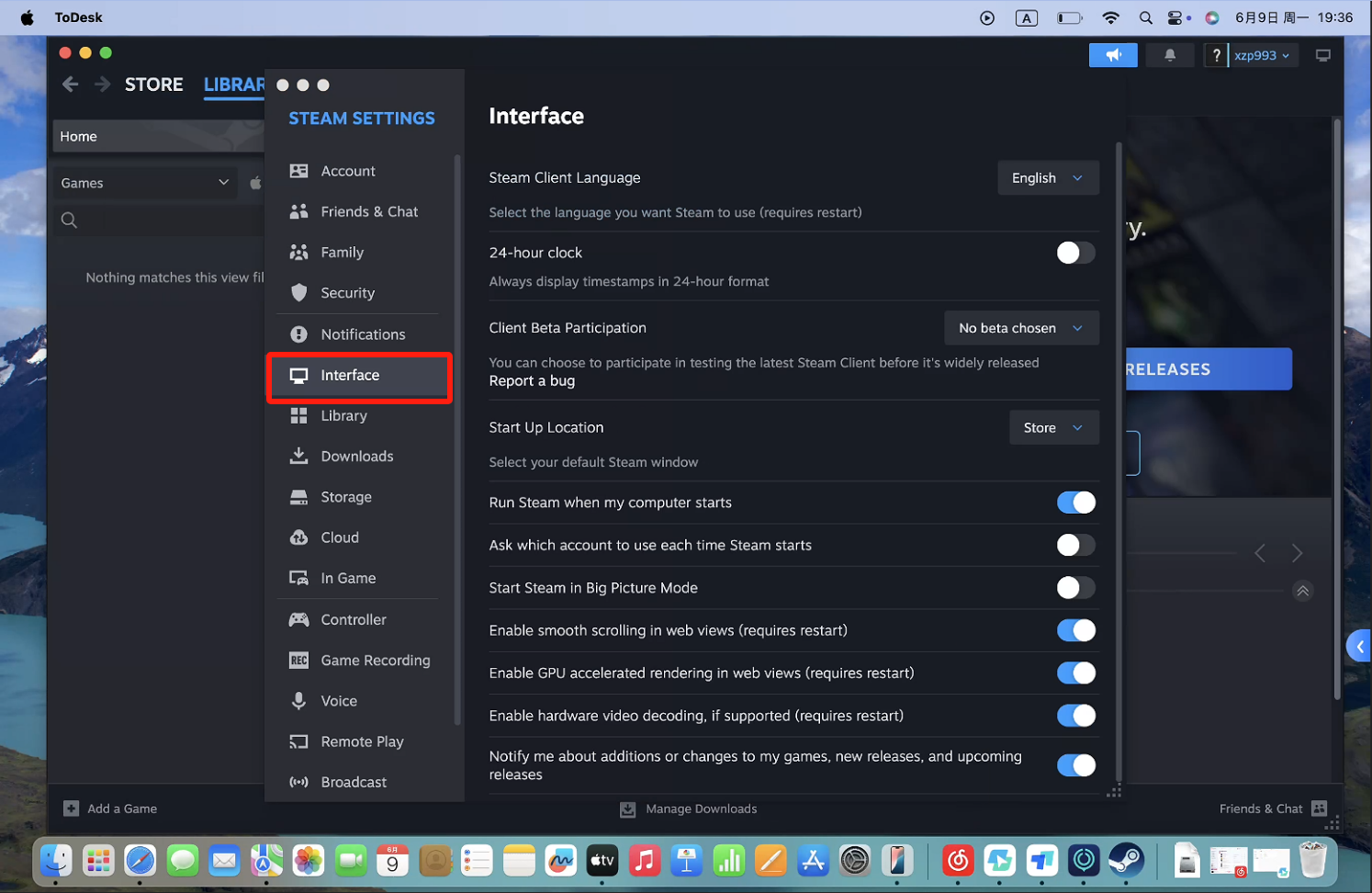The width and height of the screenshot is (1372, 893).
Task: Click the RELEASES button in Steam window
Action: (1209, 369)
